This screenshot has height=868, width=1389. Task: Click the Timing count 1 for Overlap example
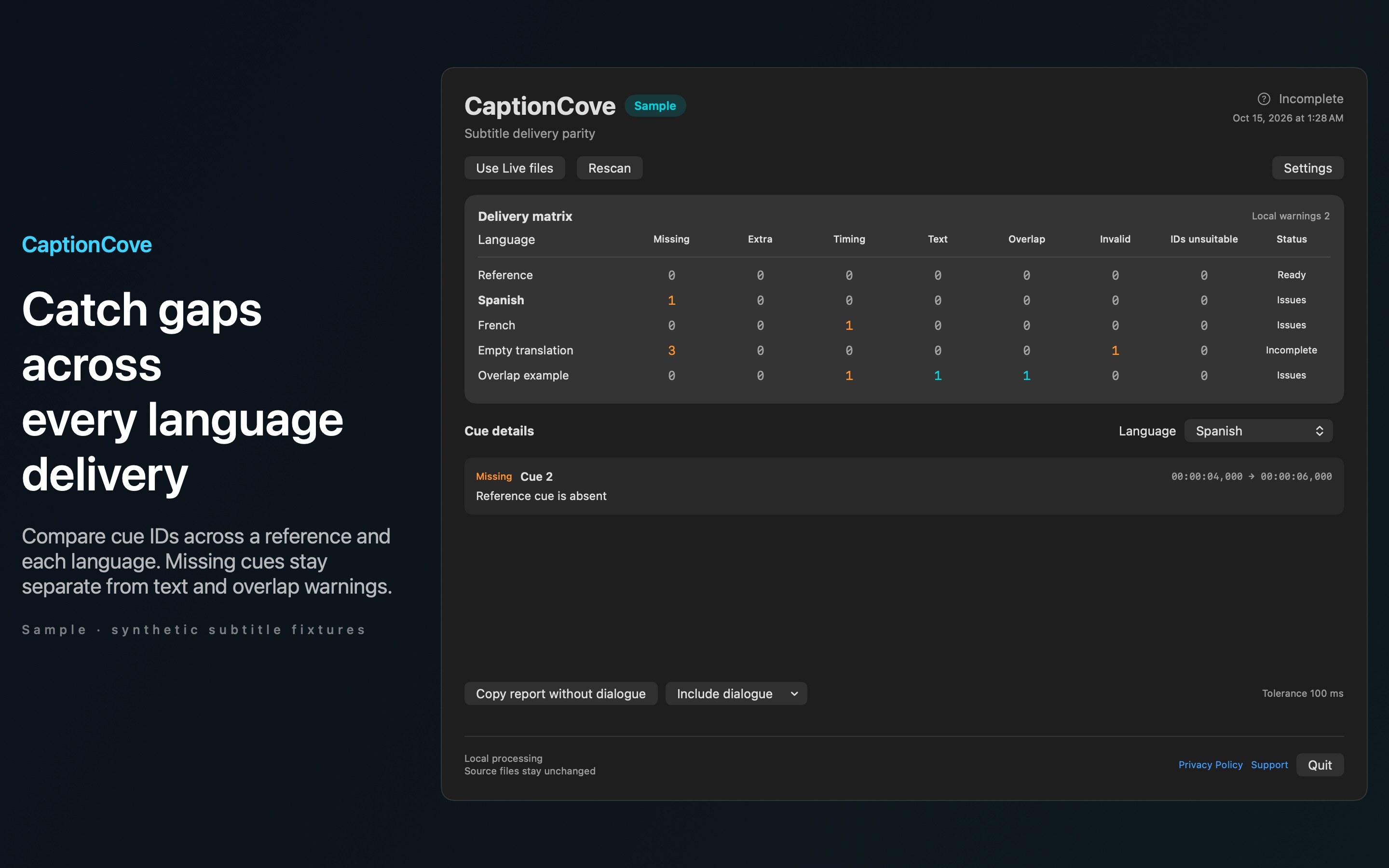[x=849, y=376]
